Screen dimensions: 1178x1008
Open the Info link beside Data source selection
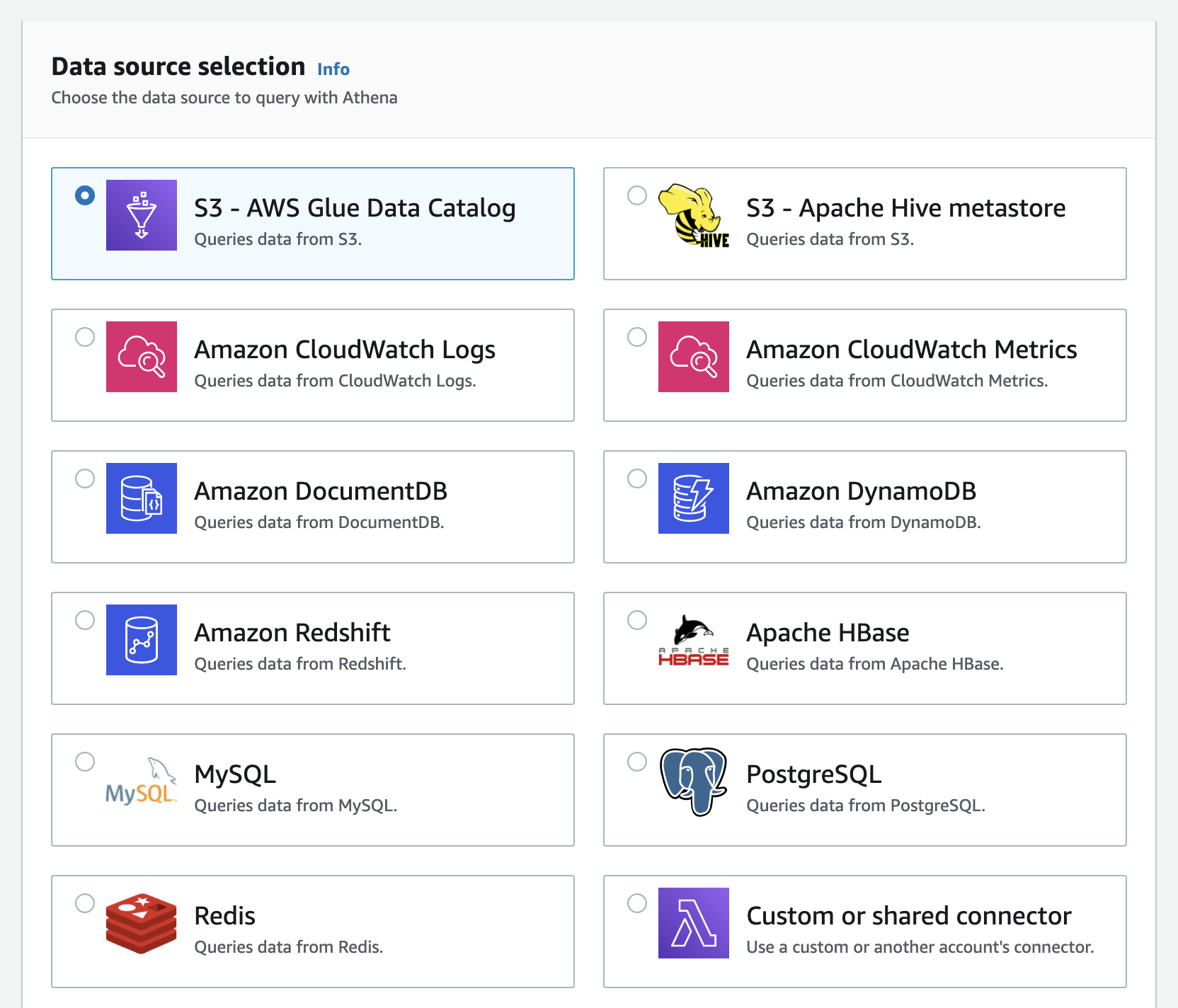(x=333, y=69)
